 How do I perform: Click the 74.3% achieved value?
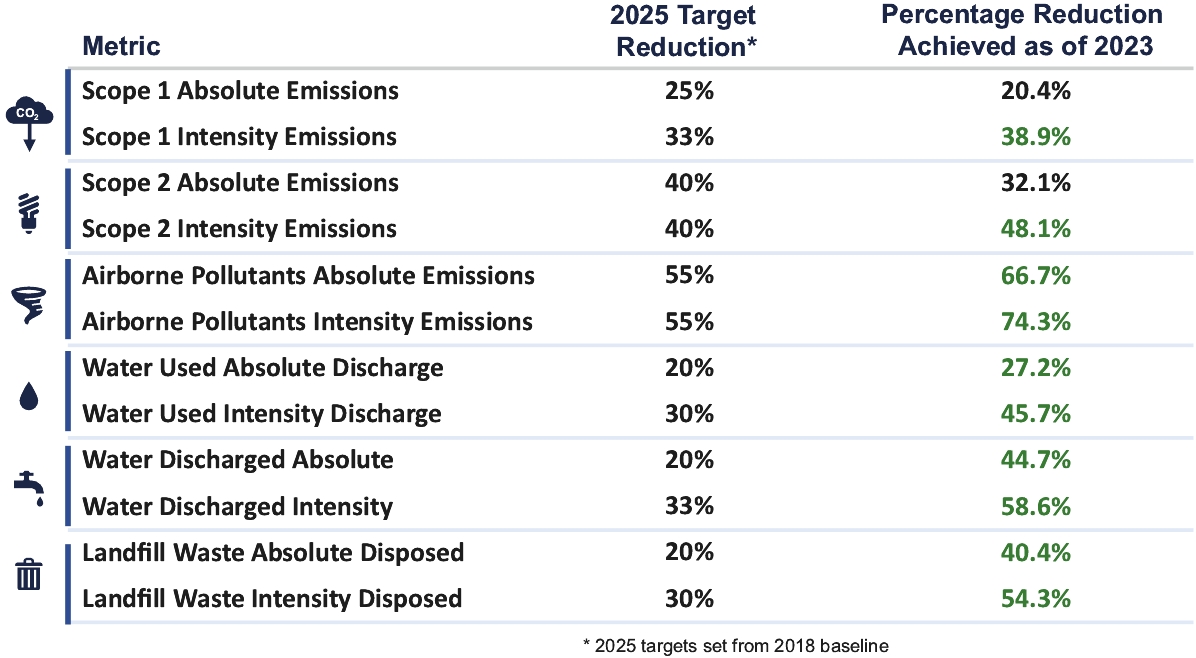tap(1035, 321)
